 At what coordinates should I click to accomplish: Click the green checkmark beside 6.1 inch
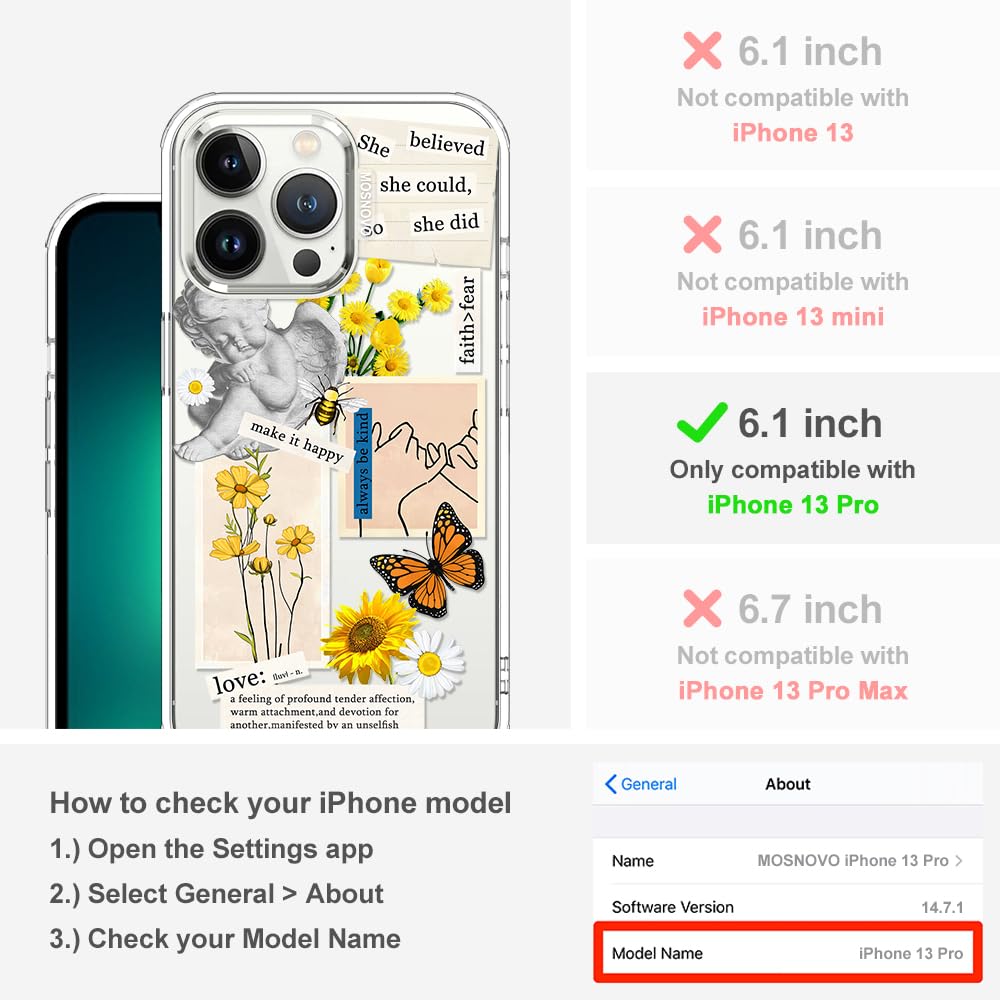(x=702, y=422)
